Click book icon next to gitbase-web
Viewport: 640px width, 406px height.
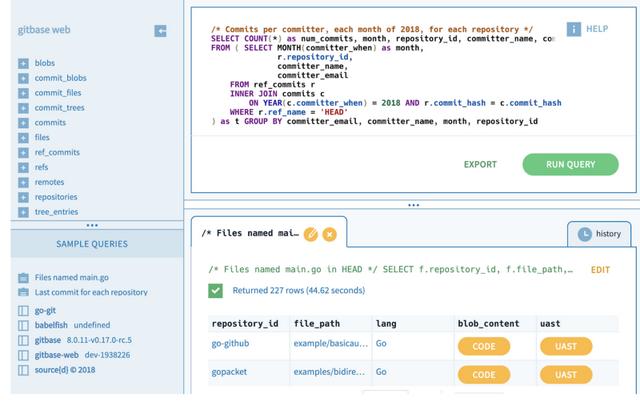pyautogui.click(x=23, y=355)
